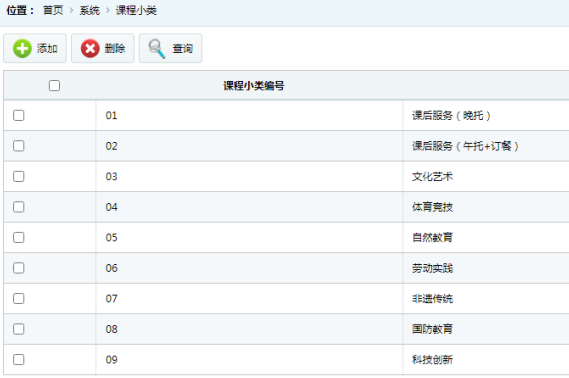
Task: Click the 体育竞技 entry
Action: tap(432, 207)
